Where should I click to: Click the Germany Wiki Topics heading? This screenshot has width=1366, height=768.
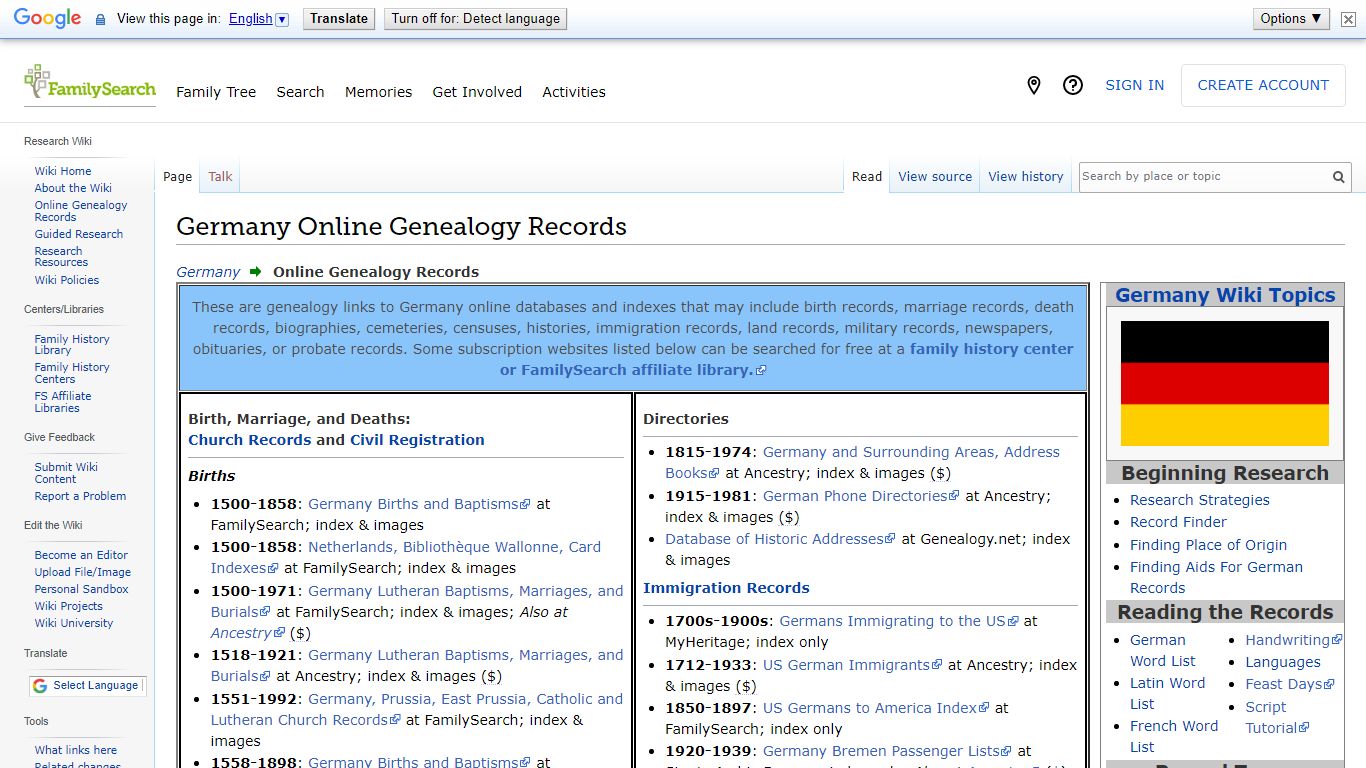coord(1225,295)
